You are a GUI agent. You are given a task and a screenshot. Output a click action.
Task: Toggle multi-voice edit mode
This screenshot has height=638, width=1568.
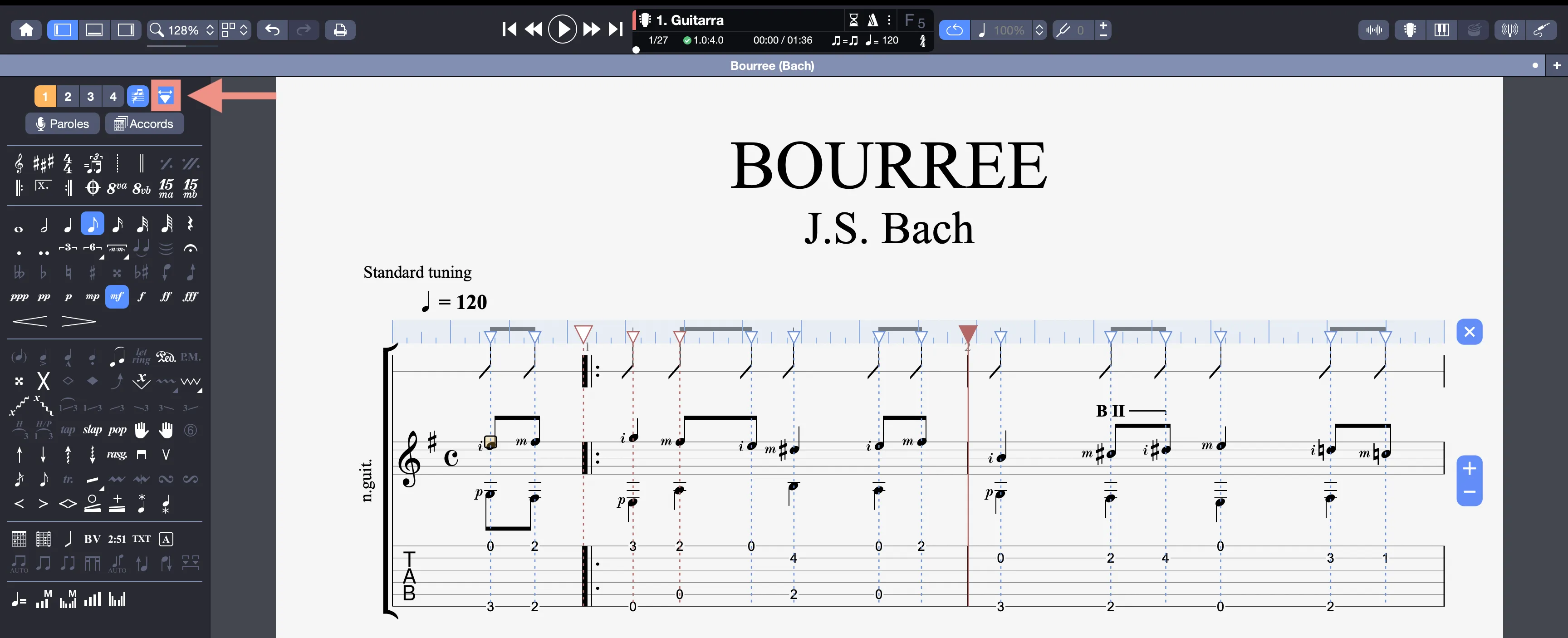click(137, 96)
